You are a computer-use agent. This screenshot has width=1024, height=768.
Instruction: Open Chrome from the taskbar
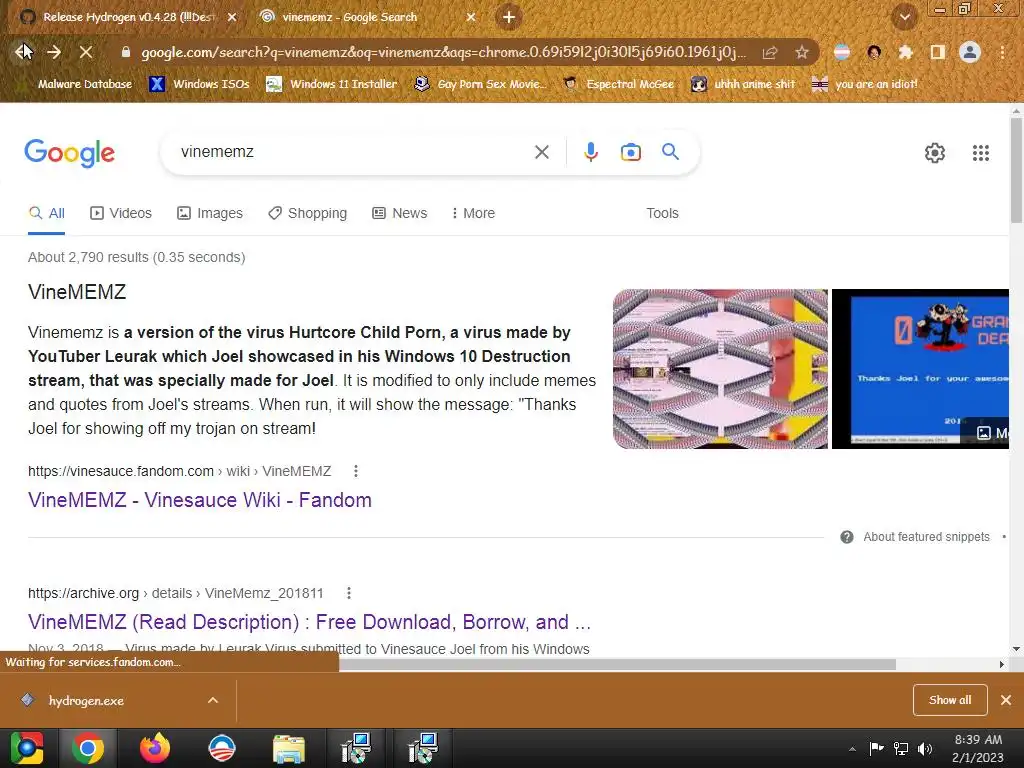88,748
